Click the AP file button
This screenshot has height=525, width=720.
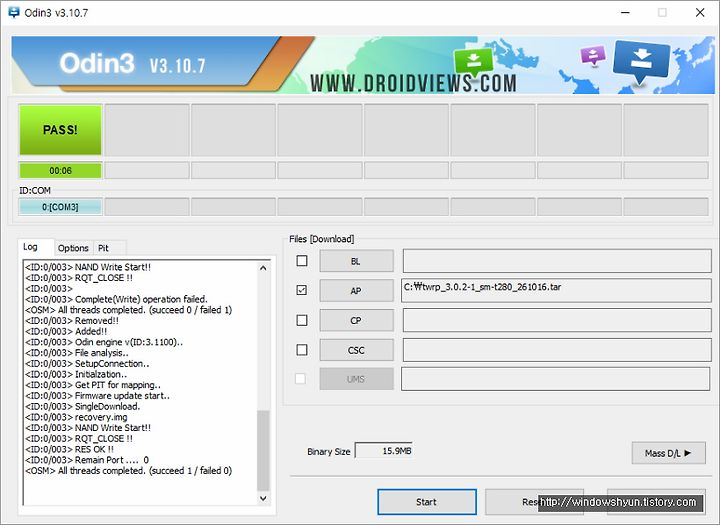coord(356,290)
